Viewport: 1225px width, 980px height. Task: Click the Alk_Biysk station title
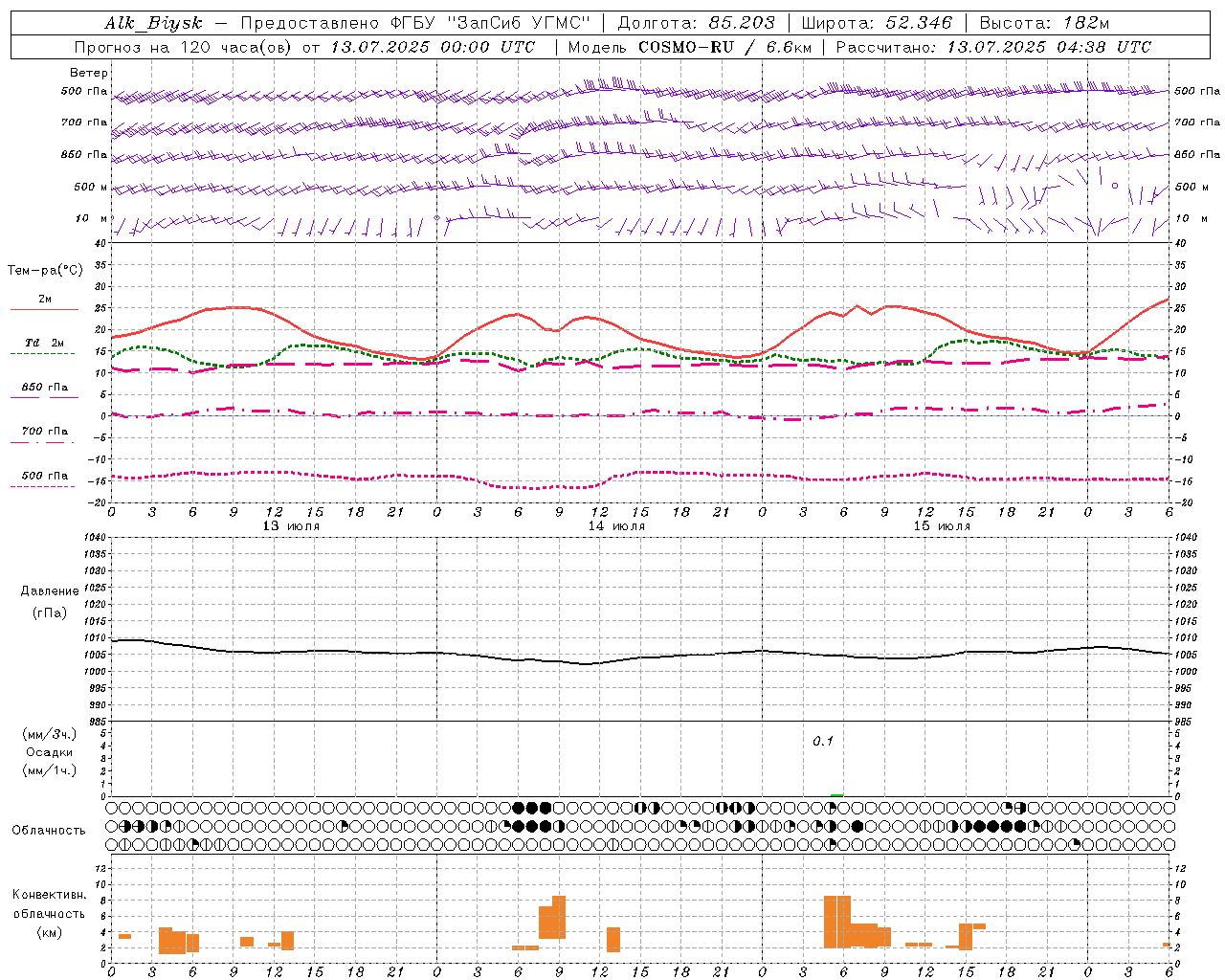(x=153, y=23)
